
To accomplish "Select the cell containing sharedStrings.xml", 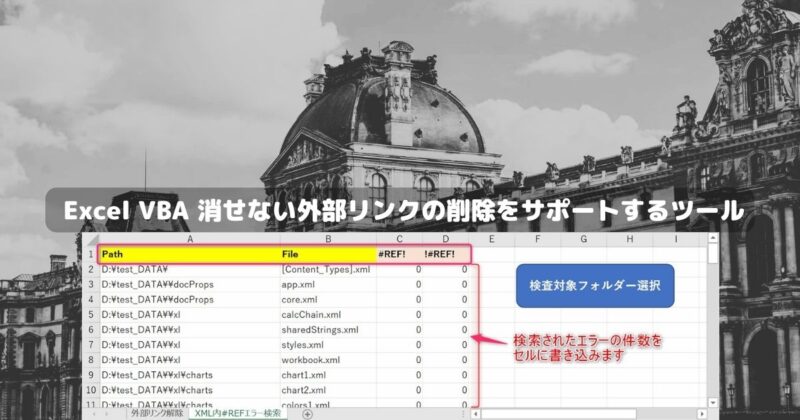I will click(x=327, y=329).
